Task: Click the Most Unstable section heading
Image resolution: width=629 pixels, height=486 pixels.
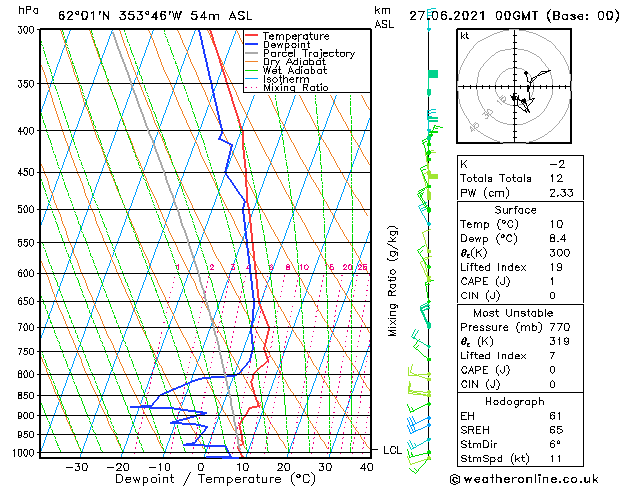Action: pos(513,313)
